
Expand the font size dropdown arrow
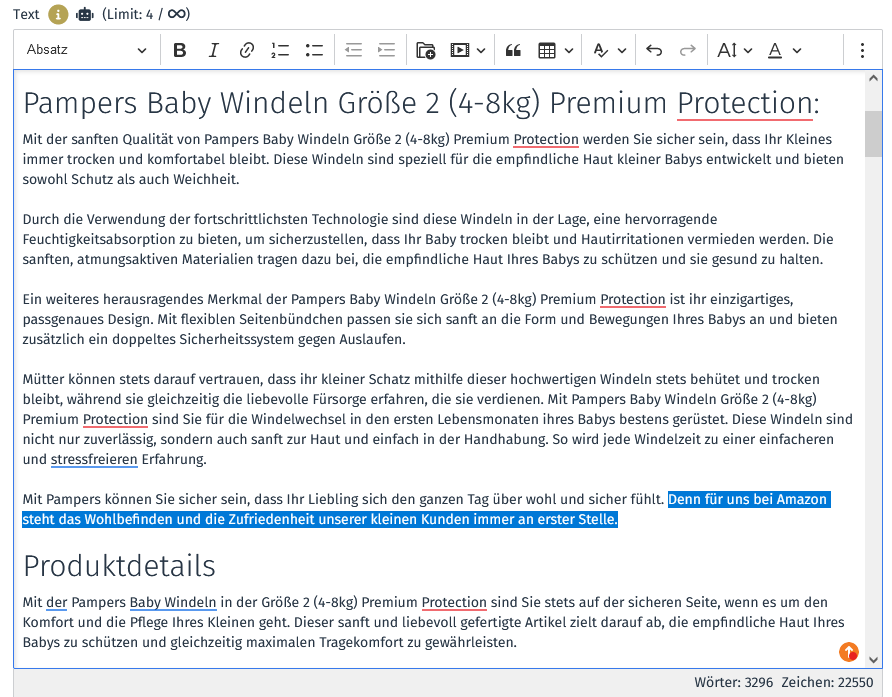[748, 51]
